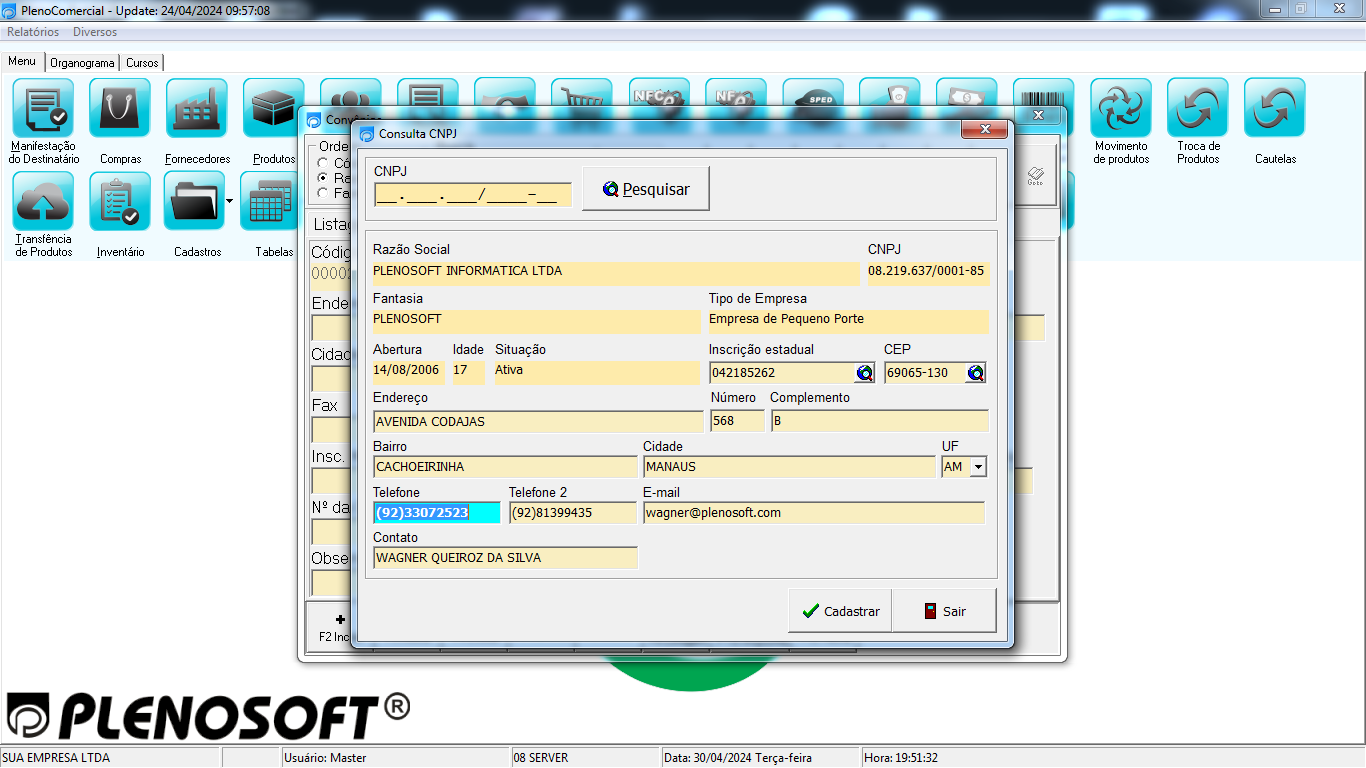Open the Relatórios menu

pos(33,32)
